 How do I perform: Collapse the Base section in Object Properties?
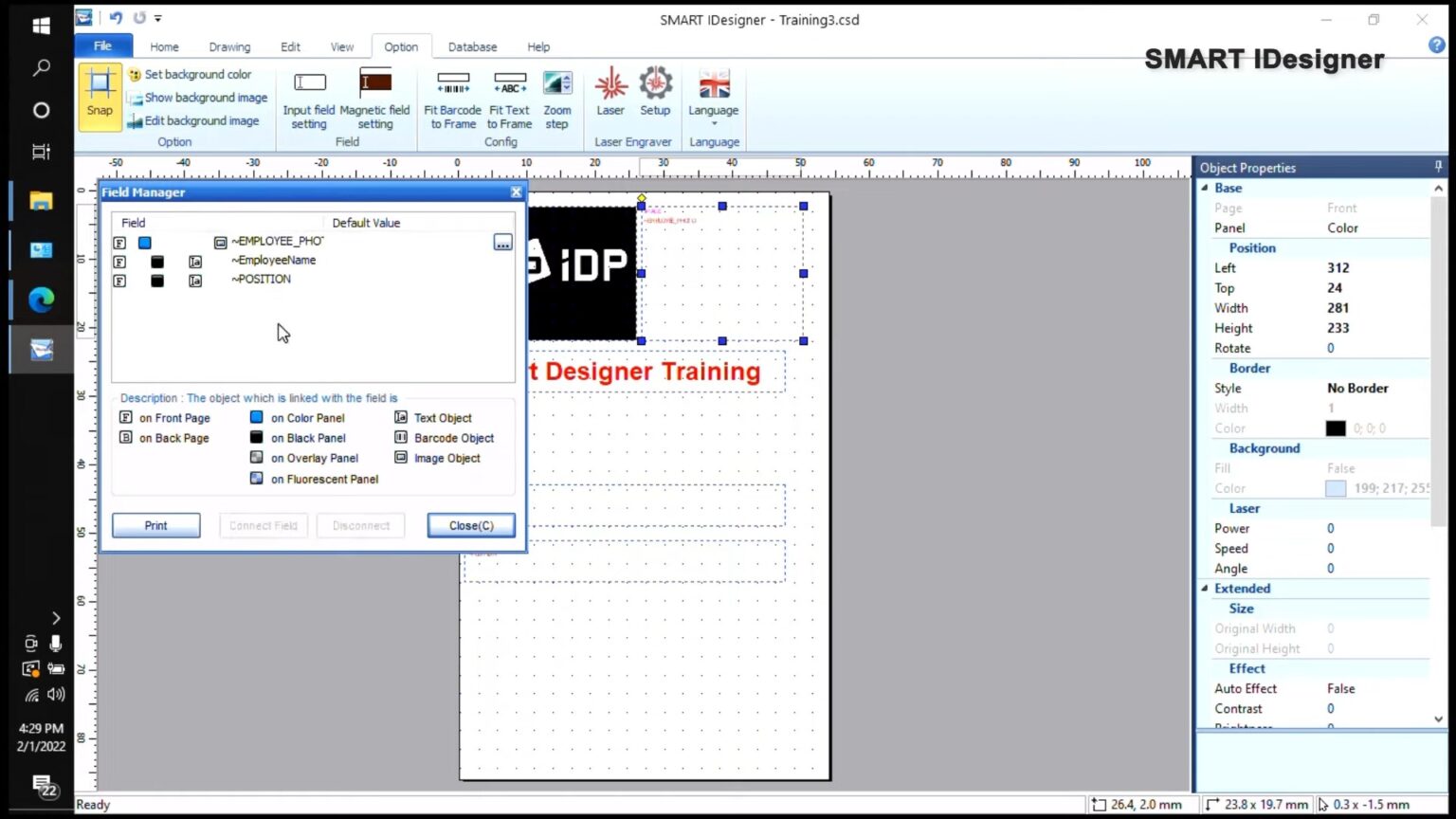coord(1205,188)
